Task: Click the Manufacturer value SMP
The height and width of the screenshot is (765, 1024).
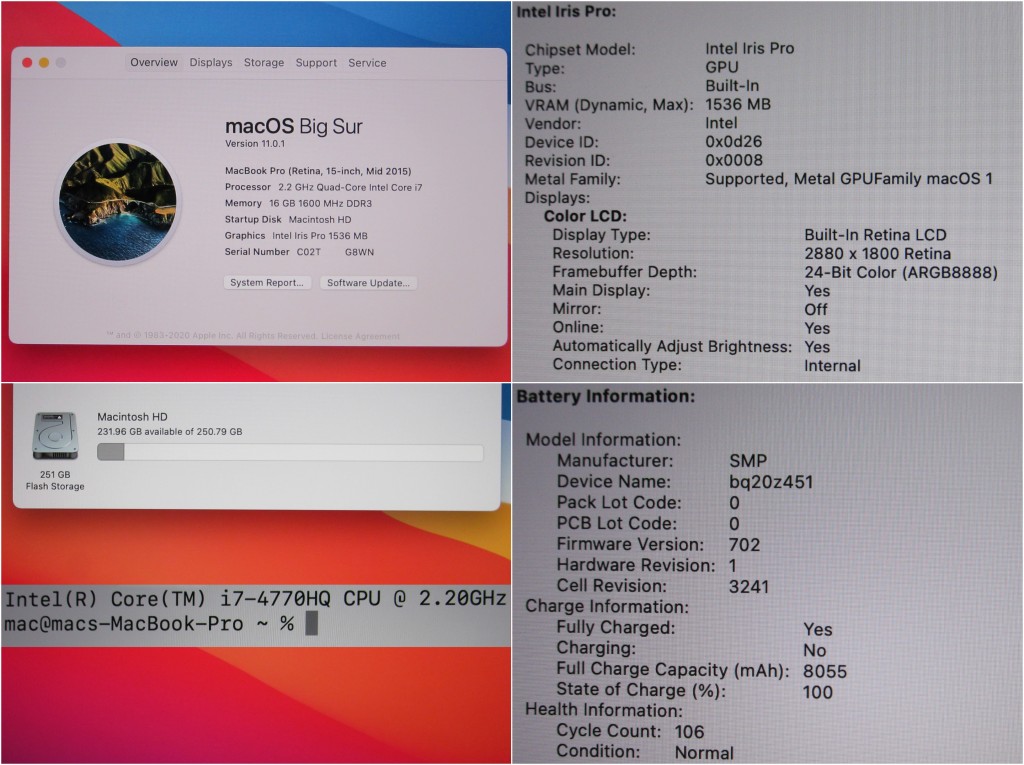Action: click(x=748, y=461)
